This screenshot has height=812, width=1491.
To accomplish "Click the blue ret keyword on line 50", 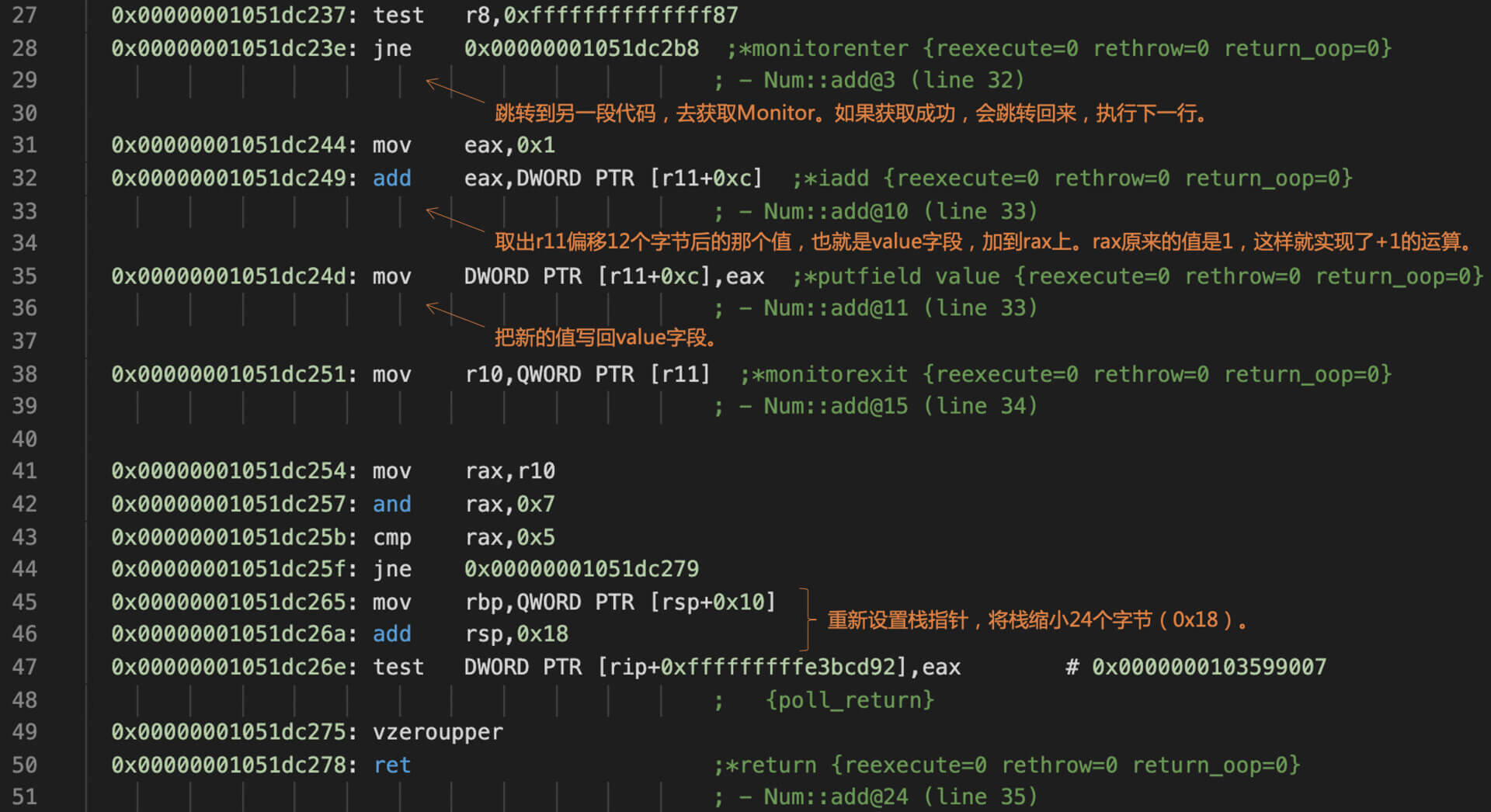I will [x=391, y=765].
